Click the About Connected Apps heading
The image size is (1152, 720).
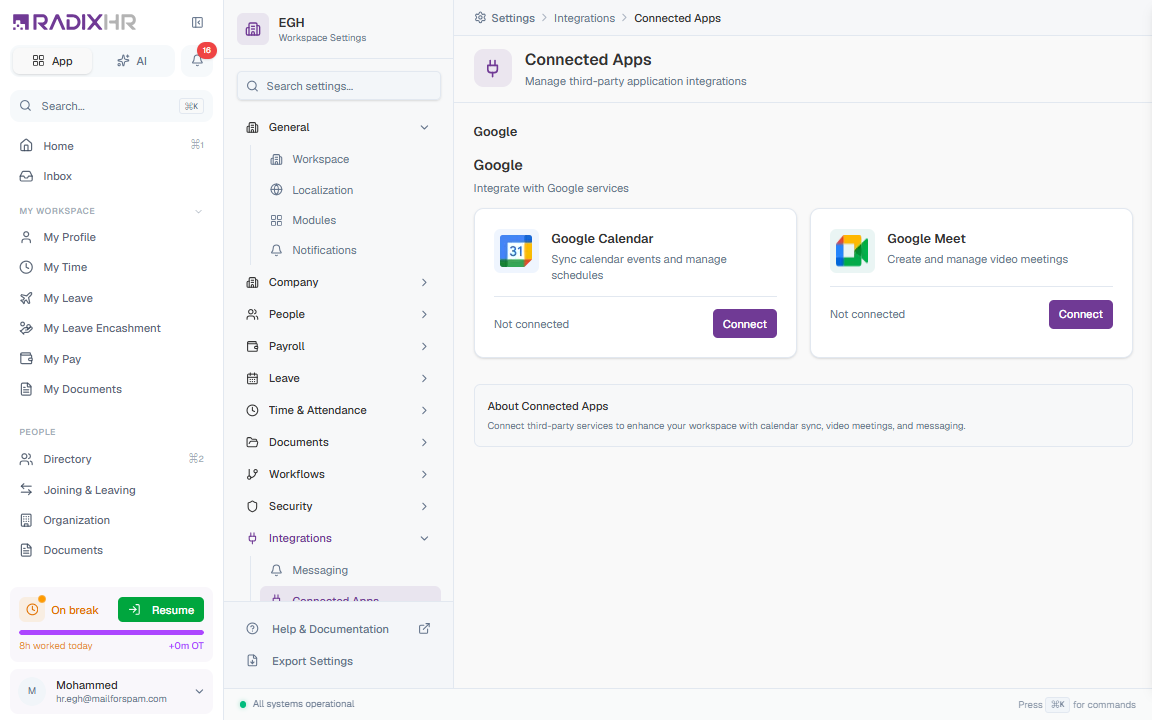[x=548, y=406]
